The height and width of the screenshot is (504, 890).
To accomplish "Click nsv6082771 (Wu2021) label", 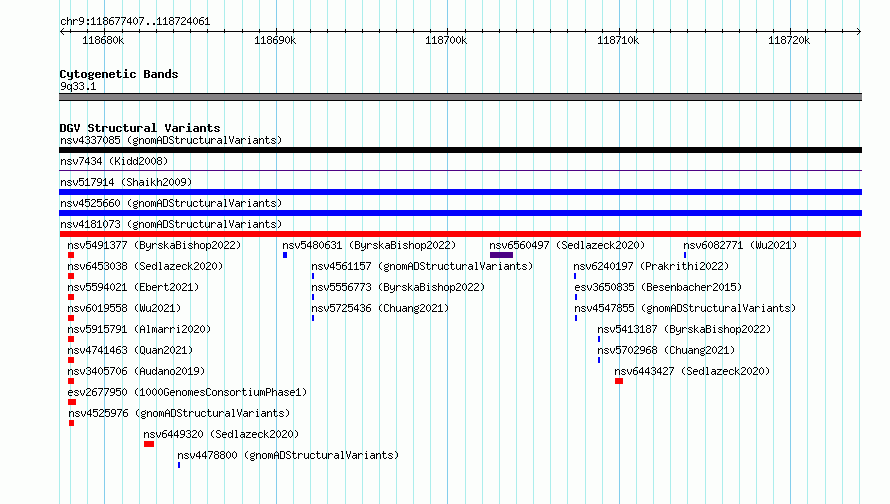I will coord(740,245).
